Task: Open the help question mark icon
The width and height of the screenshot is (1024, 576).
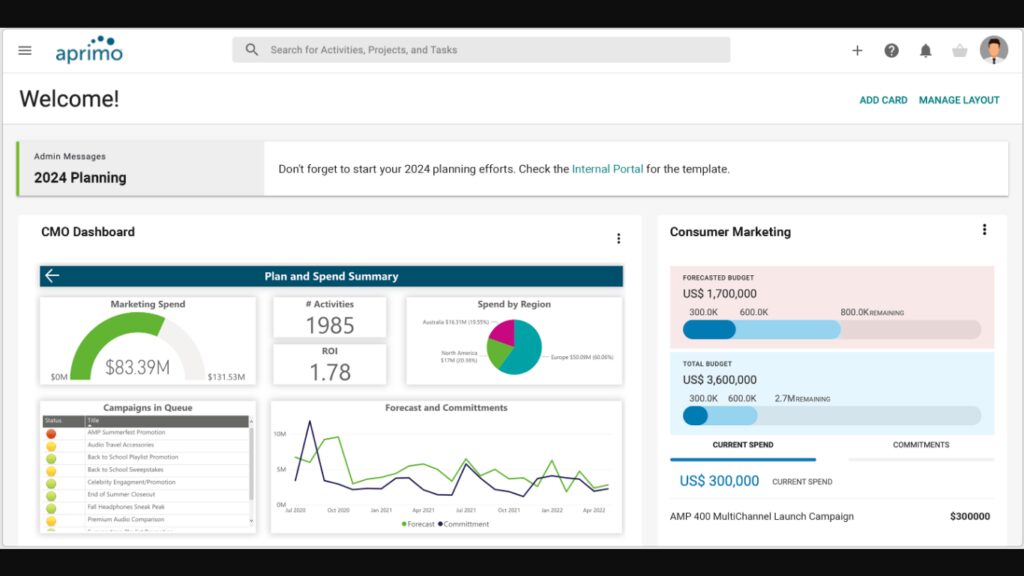Action: tap(891, 51)
